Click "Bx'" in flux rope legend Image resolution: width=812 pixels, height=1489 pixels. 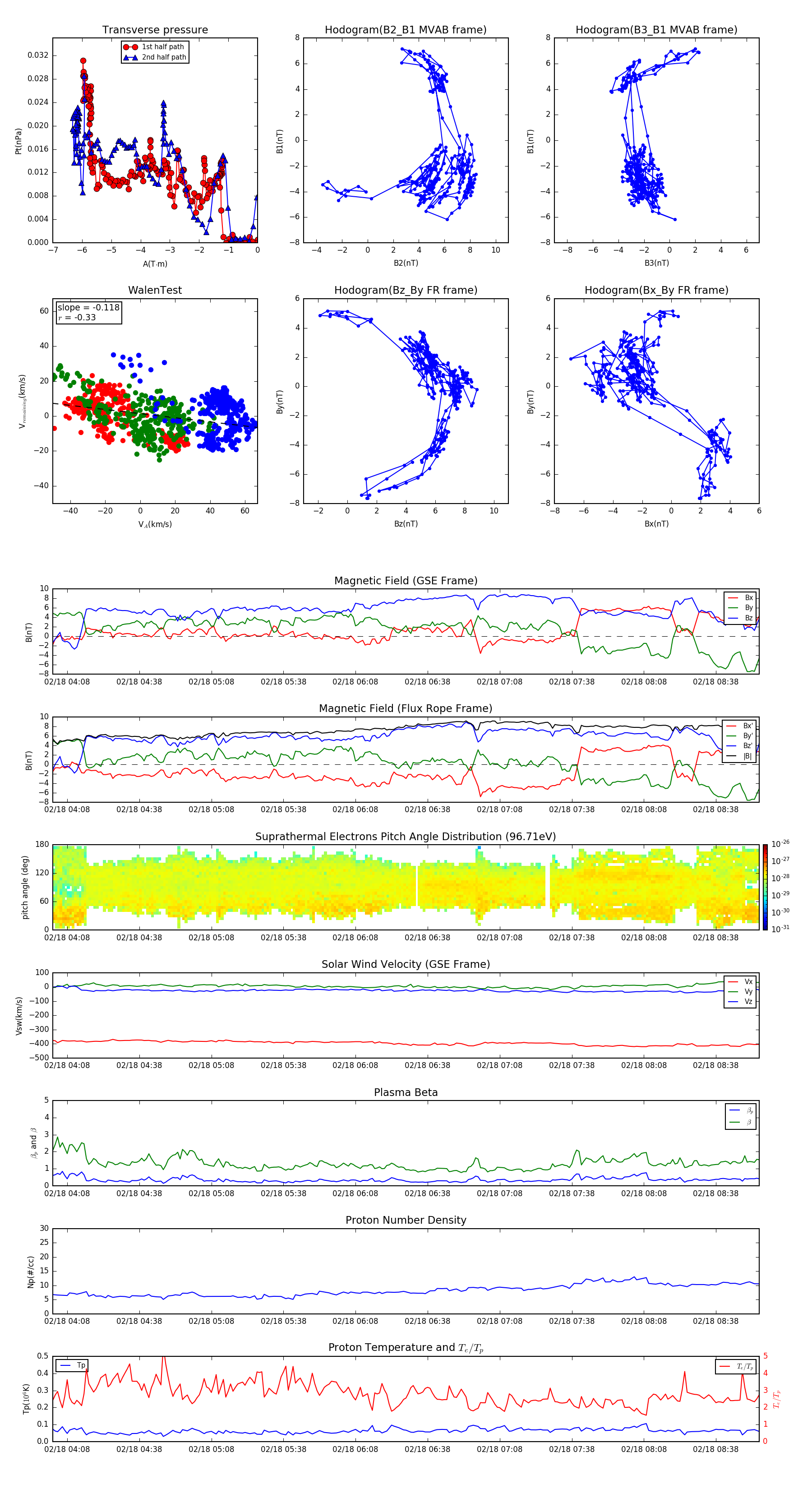pyautogui.click(x=740, y=726)
